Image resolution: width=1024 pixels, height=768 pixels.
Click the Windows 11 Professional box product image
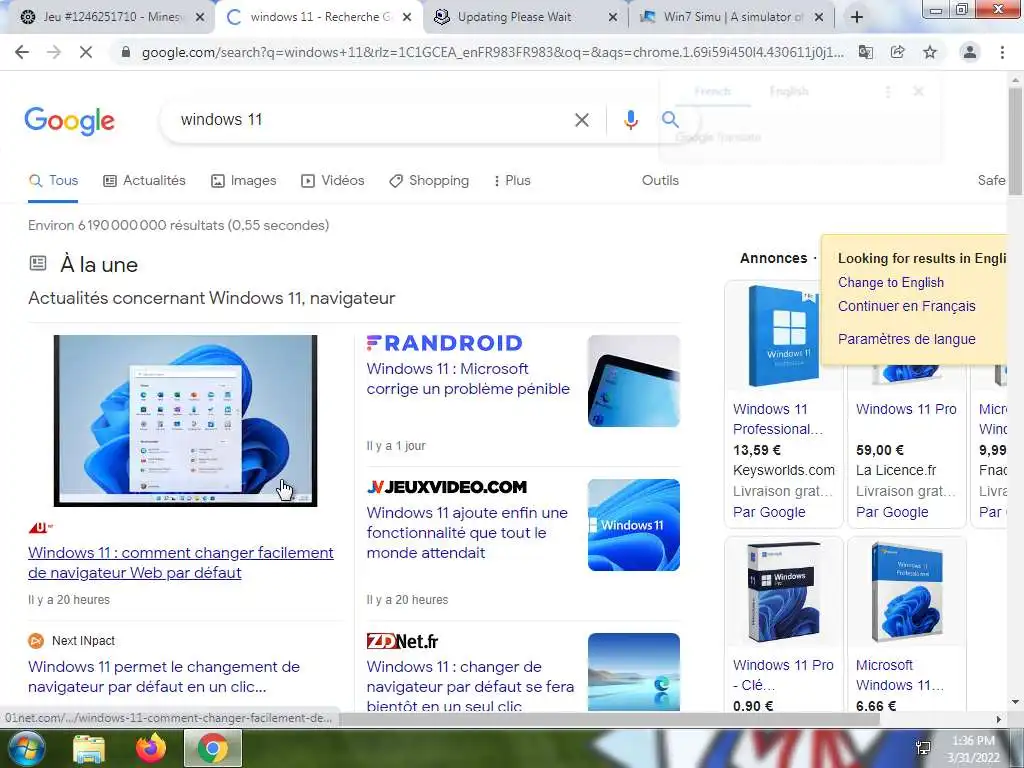(x=784, y=336)
